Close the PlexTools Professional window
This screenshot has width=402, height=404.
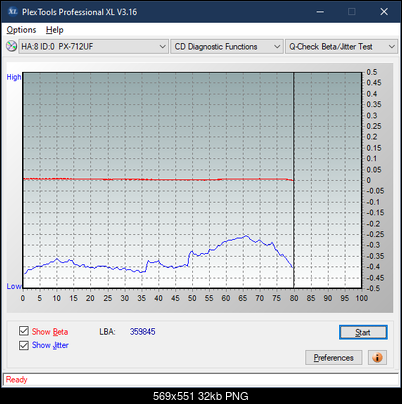(x=384, y=12)
